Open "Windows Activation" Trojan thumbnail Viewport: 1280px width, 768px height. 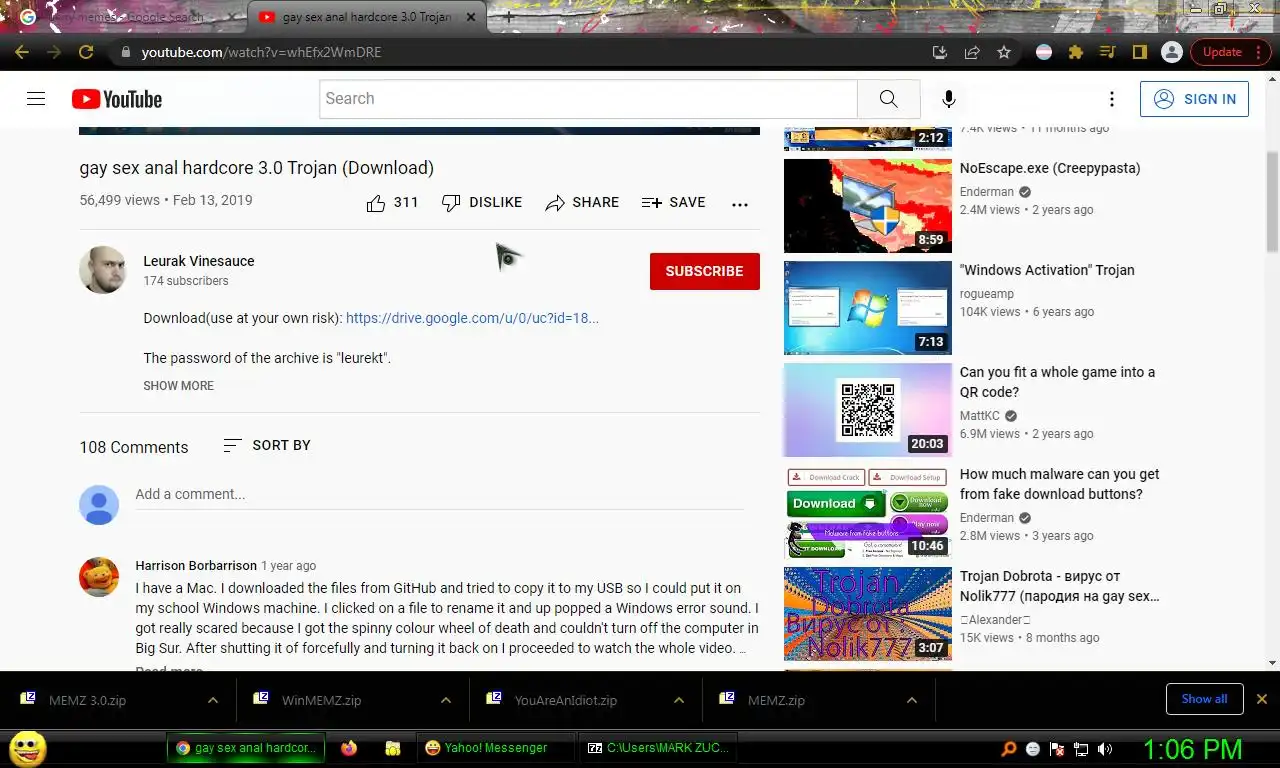[x=868, y=308]
